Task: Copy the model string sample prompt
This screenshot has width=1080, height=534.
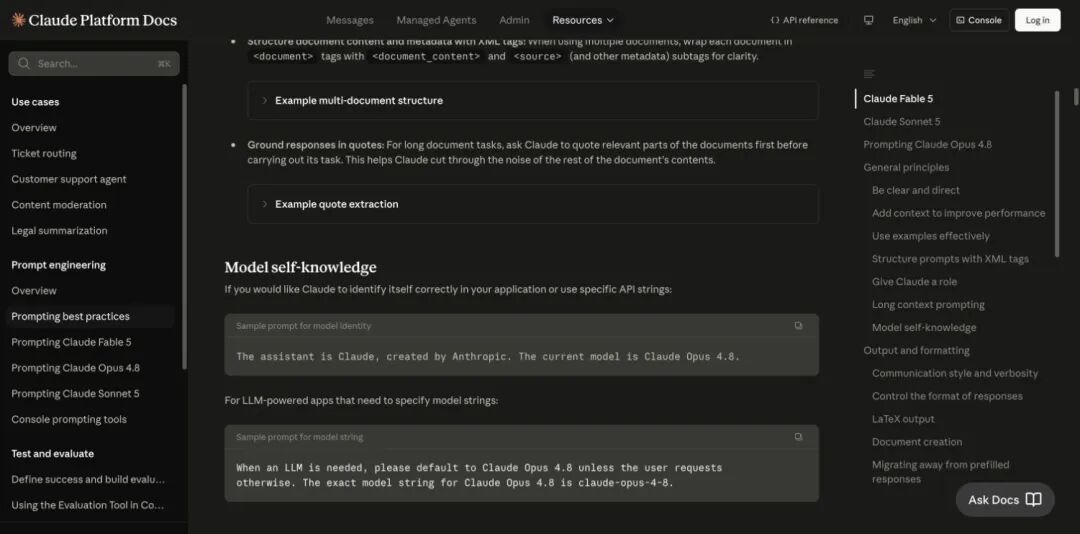Action: click(798, 437)
